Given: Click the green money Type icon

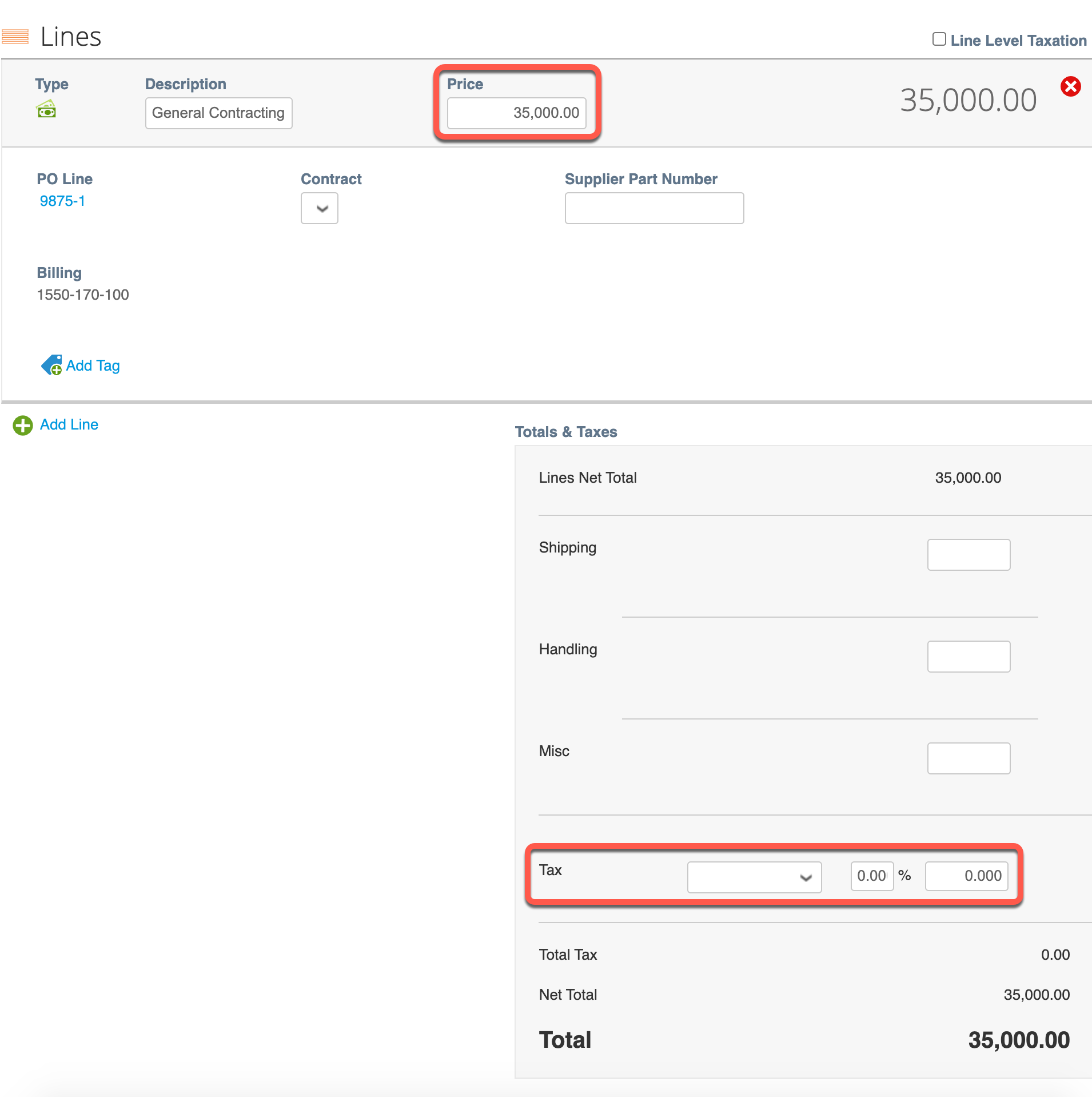Looking at the screenshot, I should coord(46,109).
